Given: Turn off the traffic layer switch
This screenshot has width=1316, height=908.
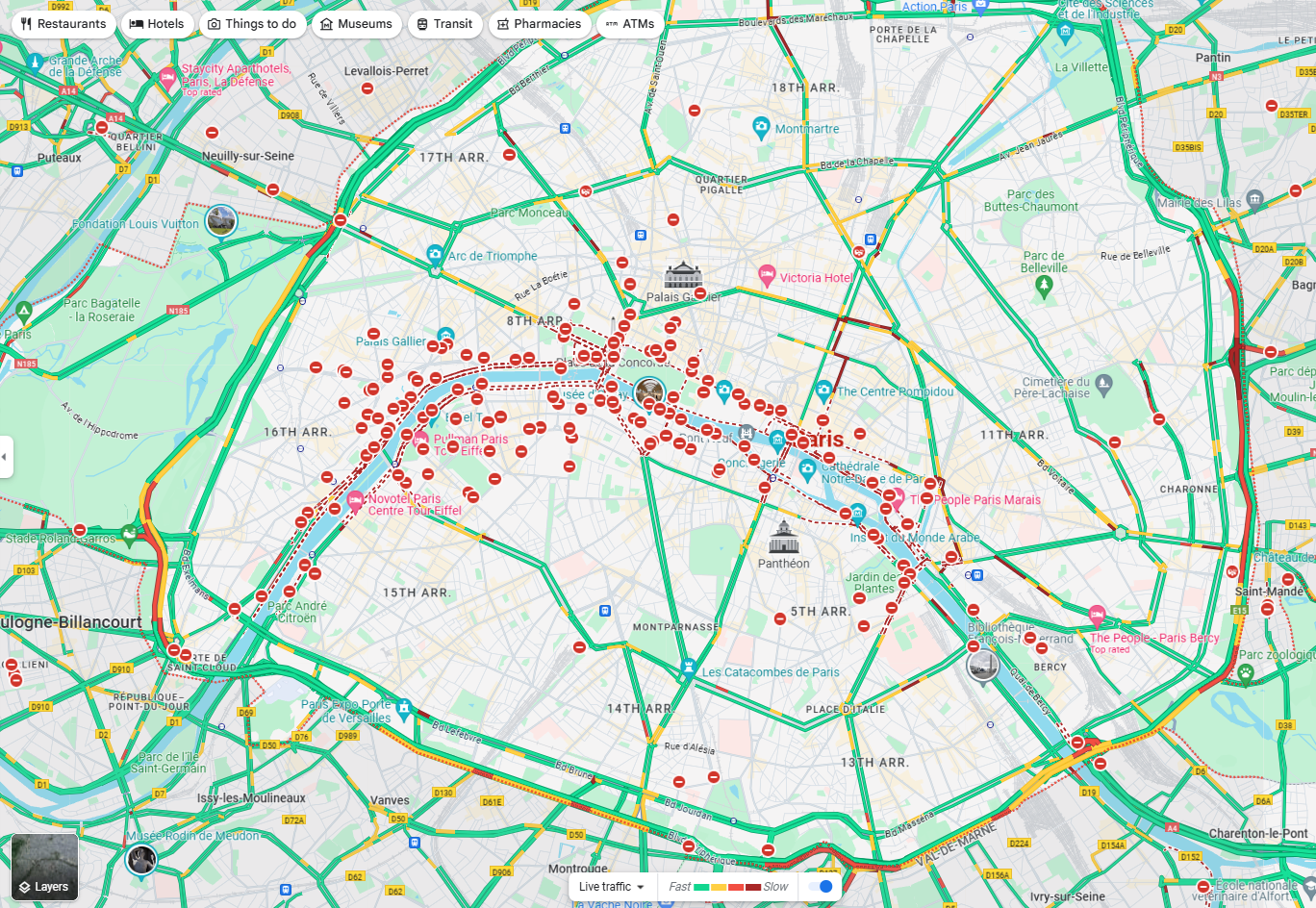Looking at the screenshot, I should [821, 887].
